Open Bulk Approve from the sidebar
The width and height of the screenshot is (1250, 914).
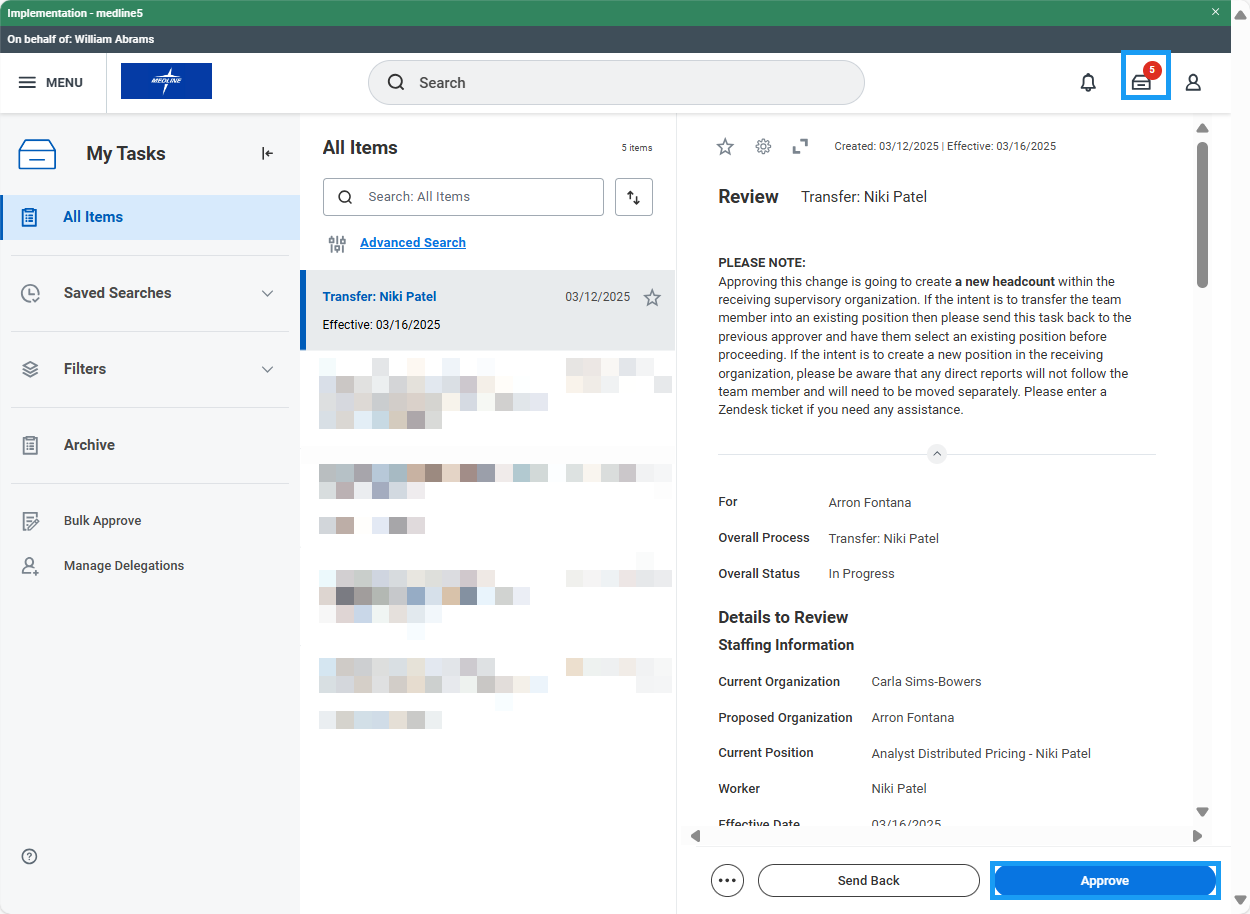[x=102, y=520]
